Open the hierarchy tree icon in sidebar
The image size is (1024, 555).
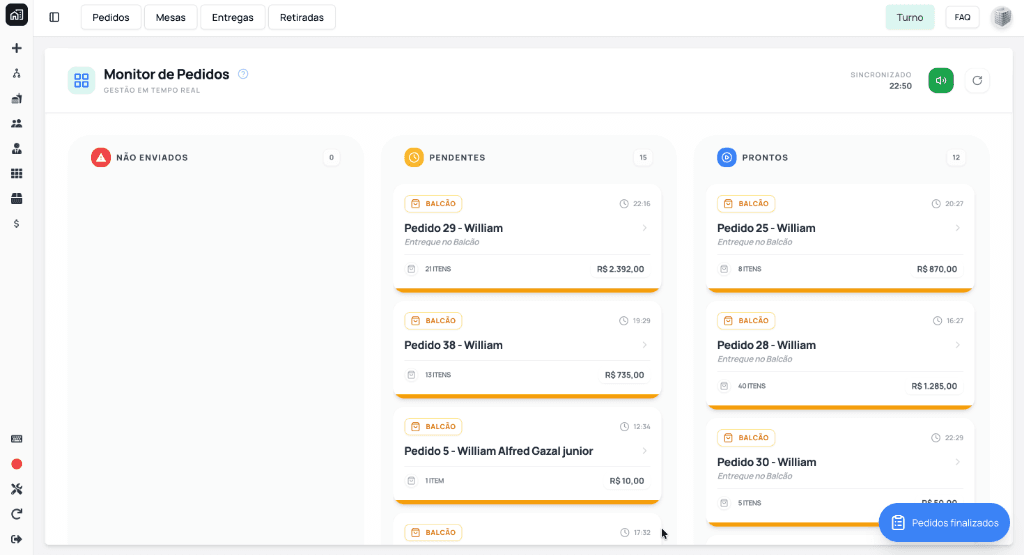17,73
